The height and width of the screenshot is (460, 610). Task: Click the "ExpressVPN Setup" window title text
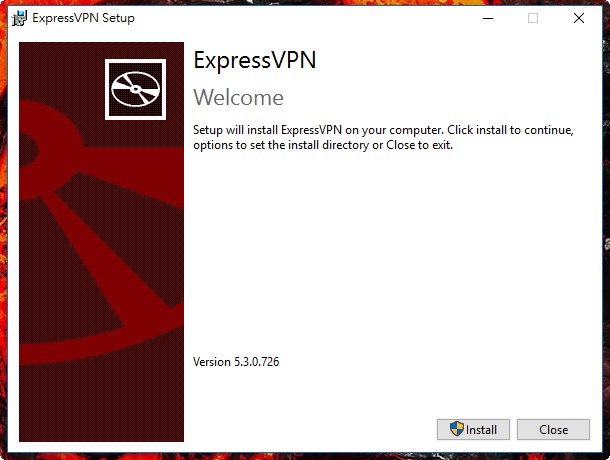click(83, 18)
